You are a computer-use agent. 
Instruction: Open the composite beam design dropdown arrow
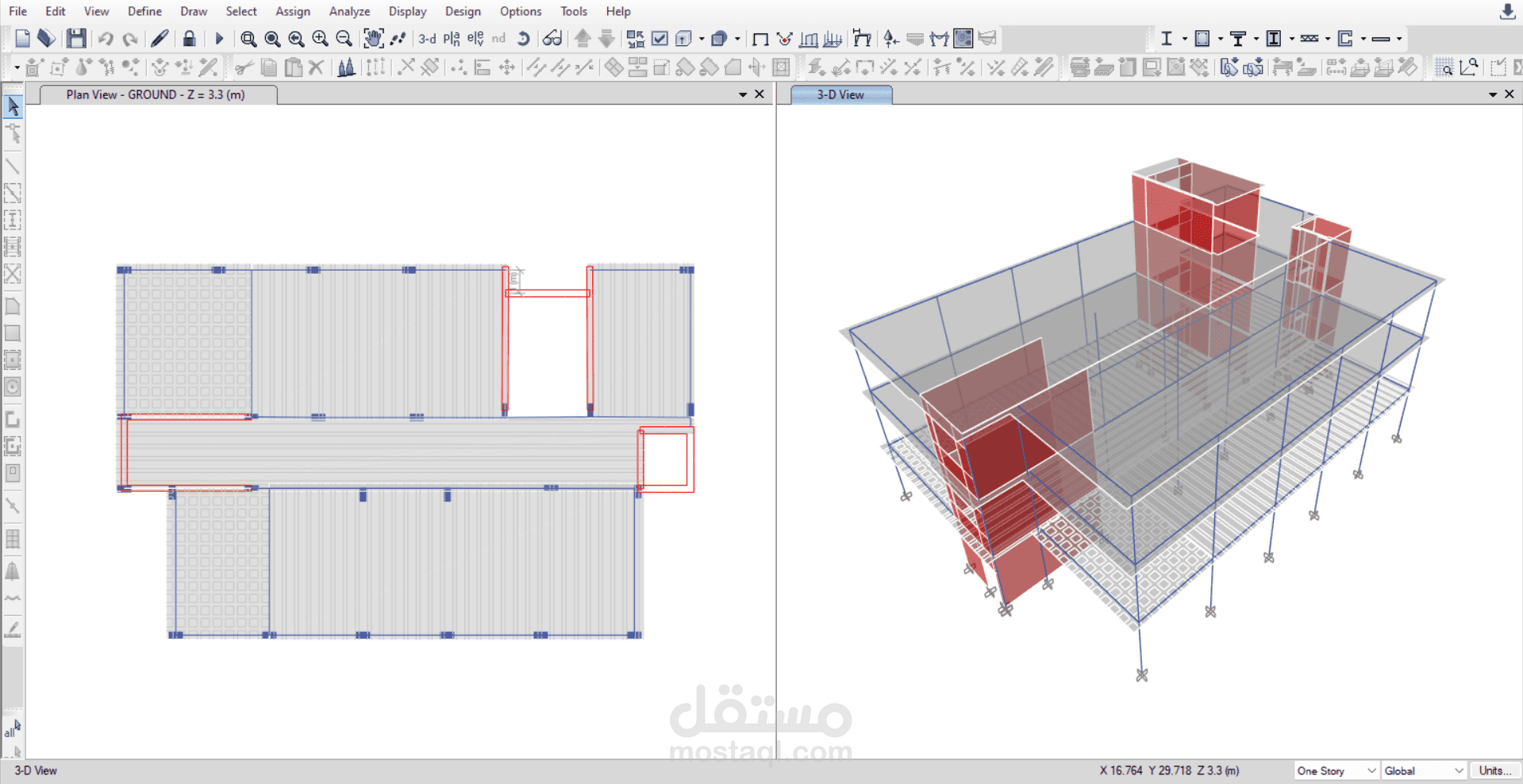click(1256, 38)
